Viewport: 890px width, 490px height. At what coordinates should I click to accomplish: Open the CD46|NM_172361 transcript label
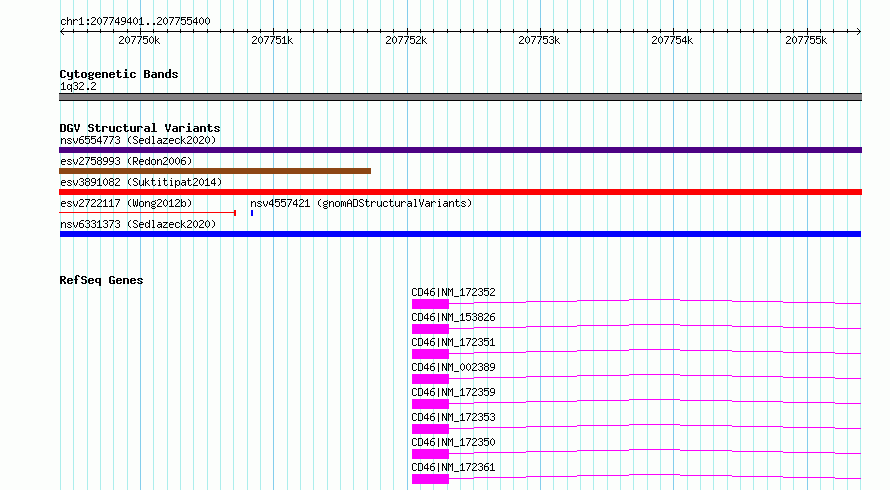click(x=454, y=467)
